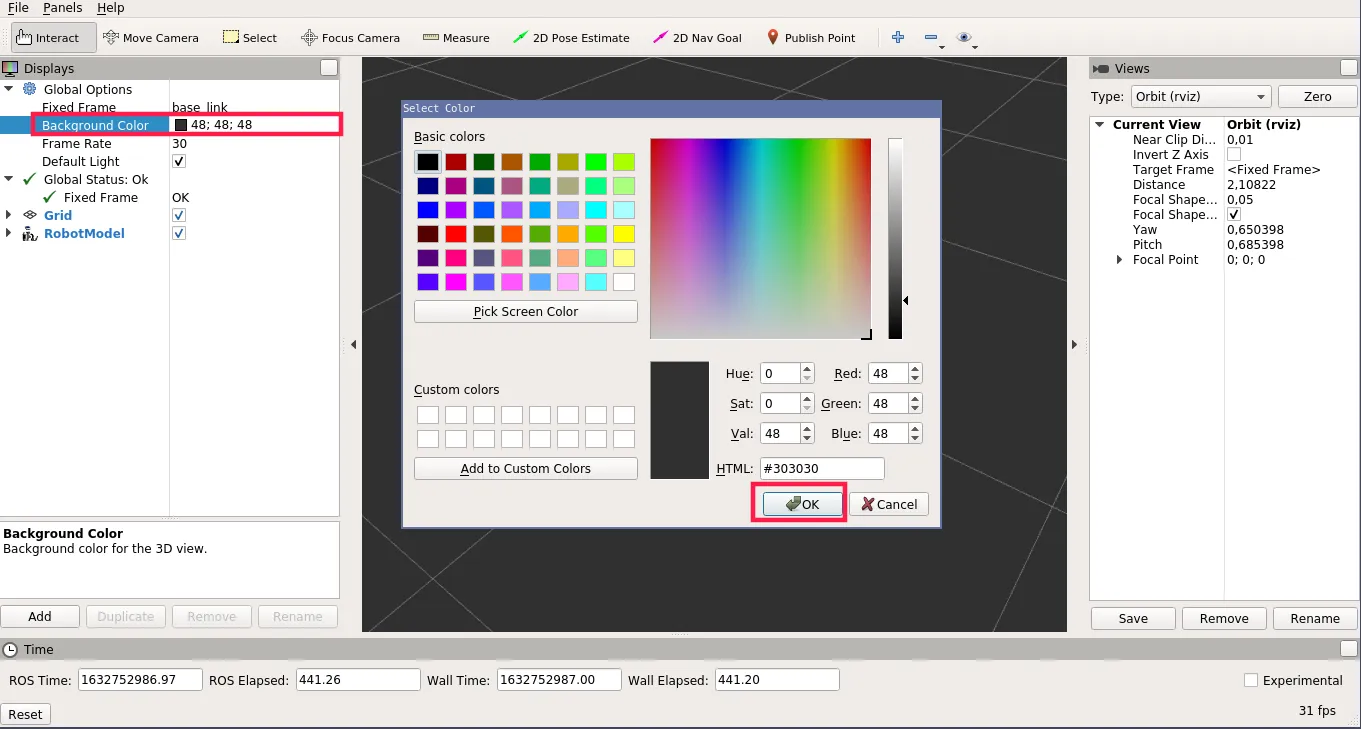Open the Panels menu
The height and width of the screenshot is (729, 1361).
(62, 8)
